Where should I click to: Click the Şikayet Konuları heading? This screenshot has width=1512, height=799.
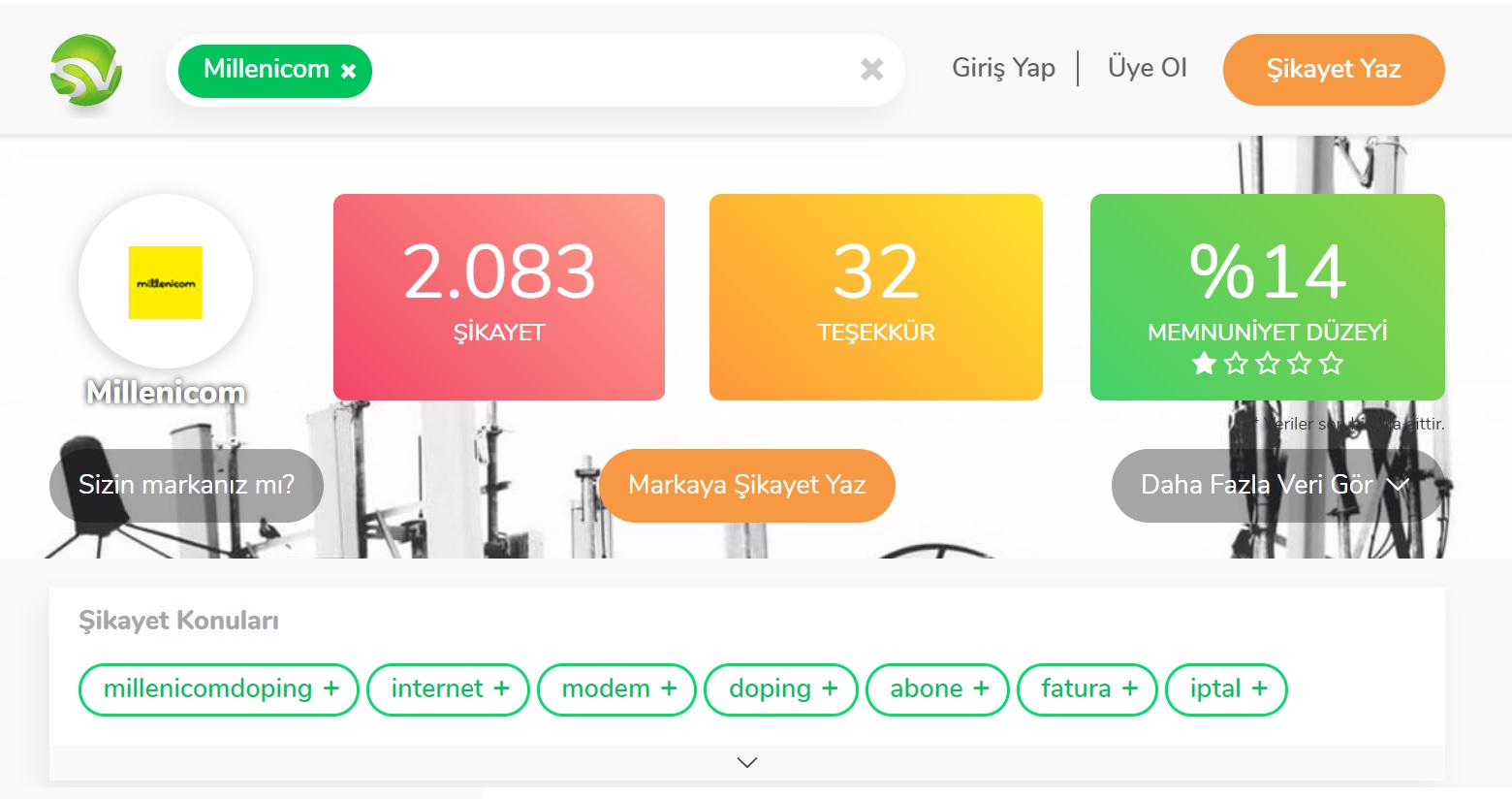178,621
